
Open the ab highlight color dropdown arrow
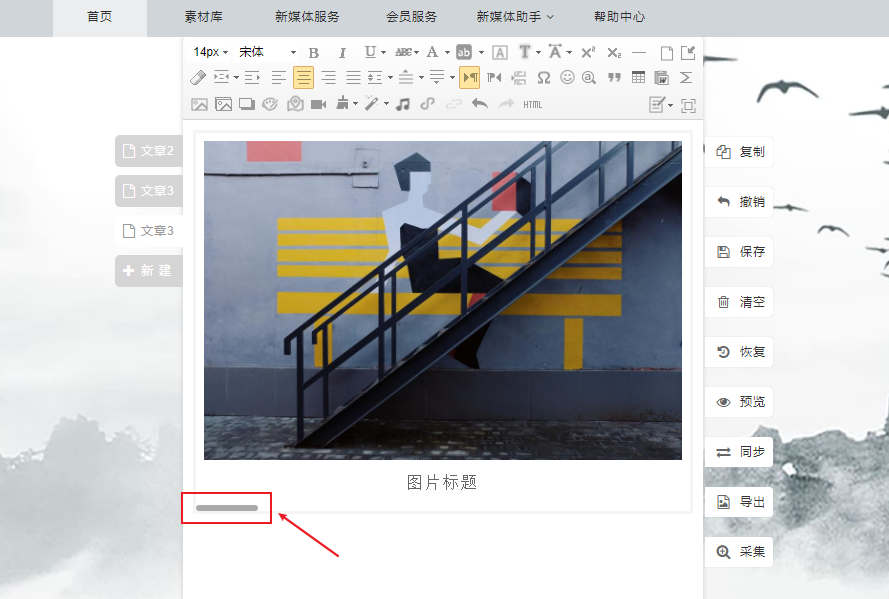pyautogui.click(x=481, y=53)
